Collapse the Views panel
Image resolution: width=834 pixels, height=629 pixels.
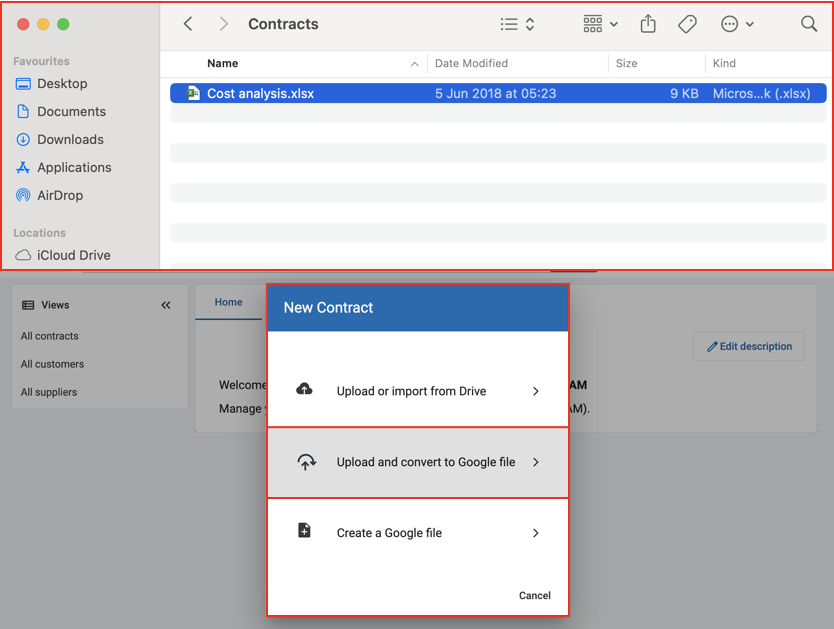[x=166, y=305]
